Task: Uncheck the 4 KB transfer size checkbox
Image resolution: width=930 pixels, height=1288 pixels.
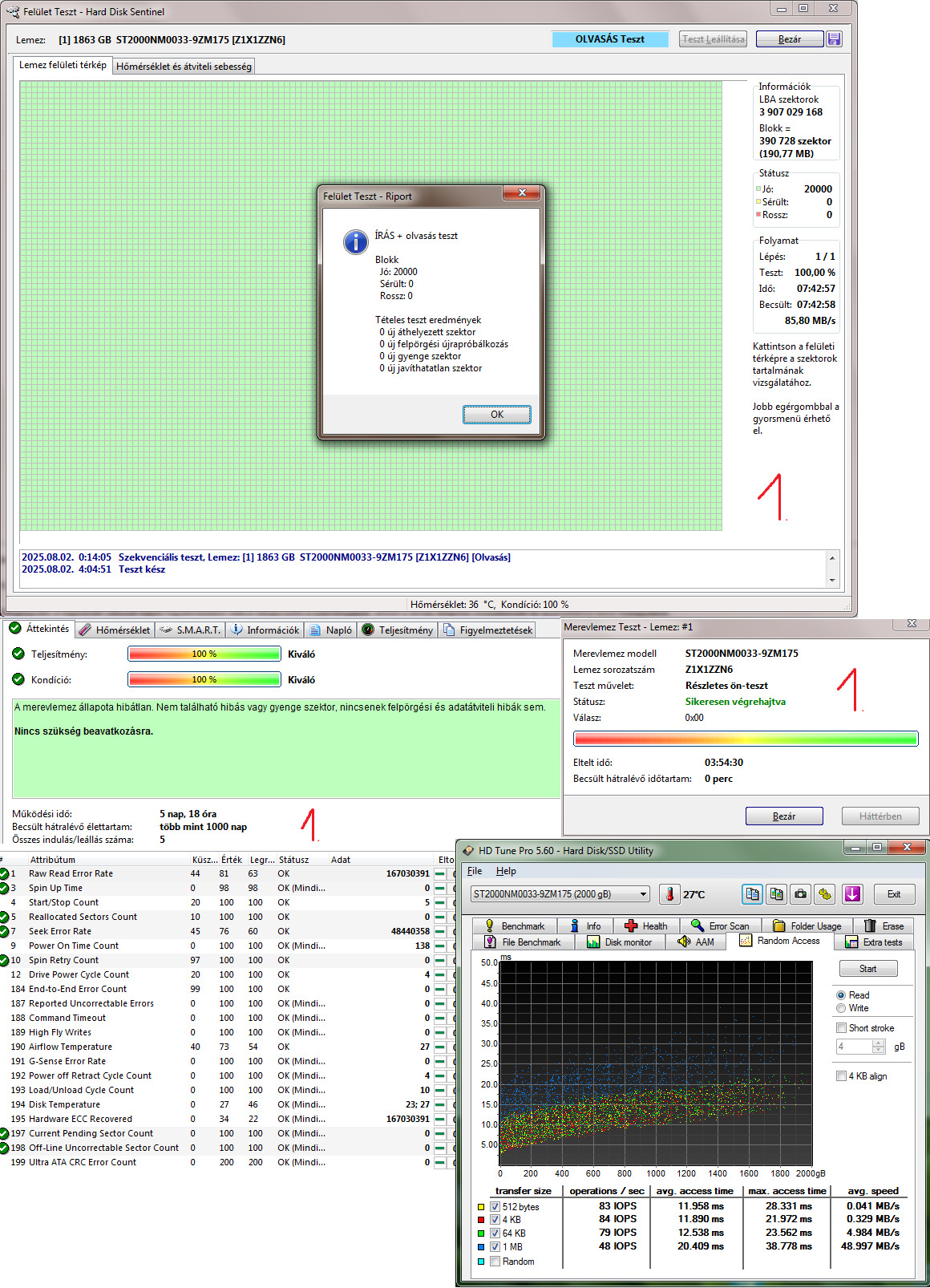Action: (x=495, y=1220)
